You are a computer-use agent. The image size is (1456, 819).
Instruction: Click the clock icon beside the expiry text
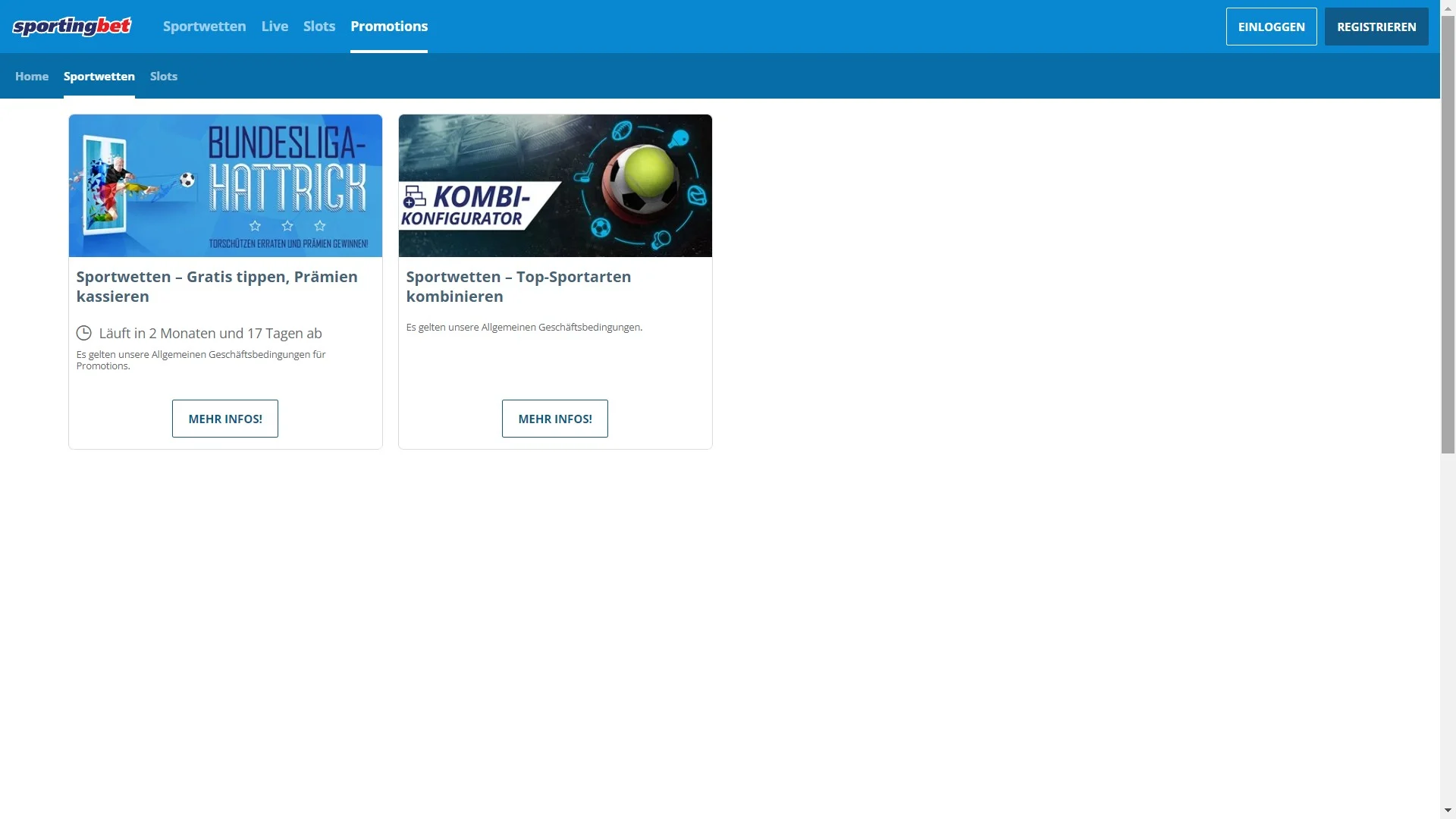84,333
